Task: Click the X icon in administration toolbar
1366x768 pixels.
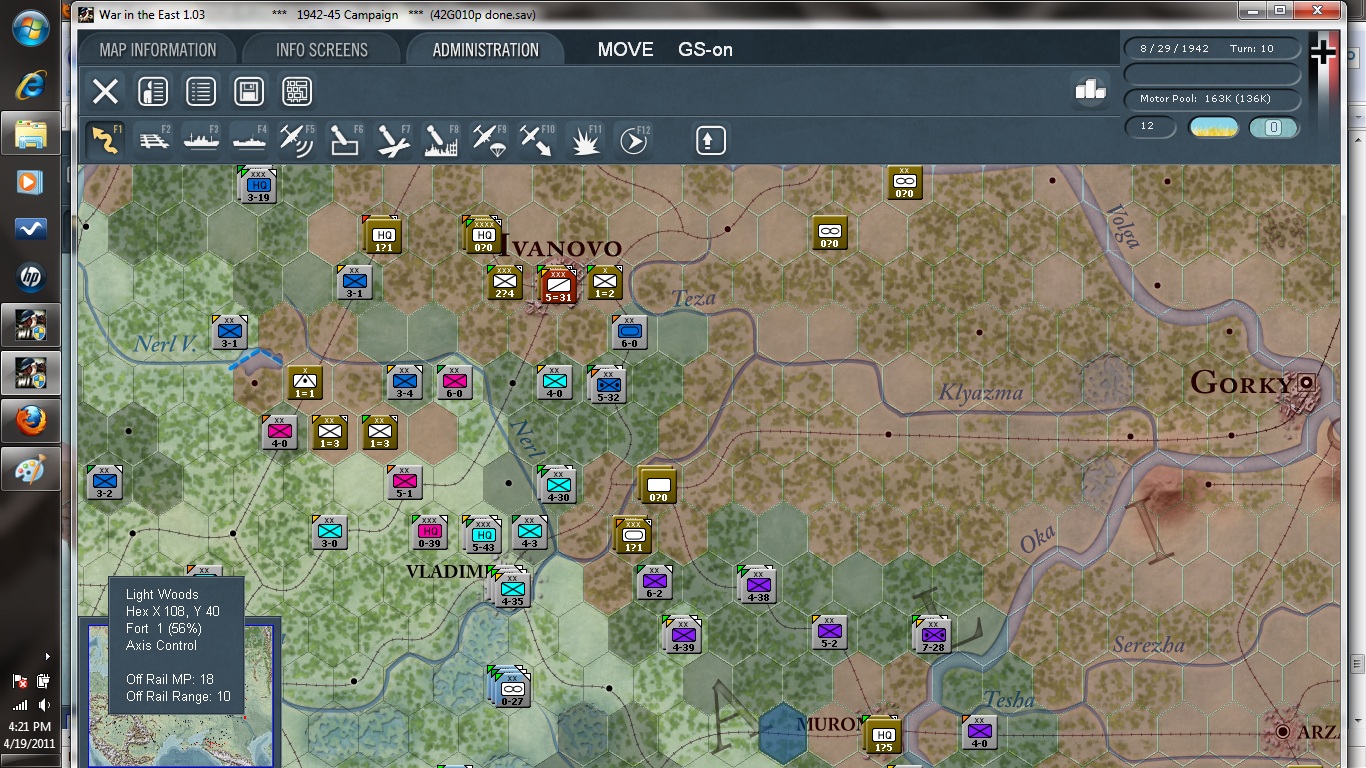Action: click(x=105, y=92)
